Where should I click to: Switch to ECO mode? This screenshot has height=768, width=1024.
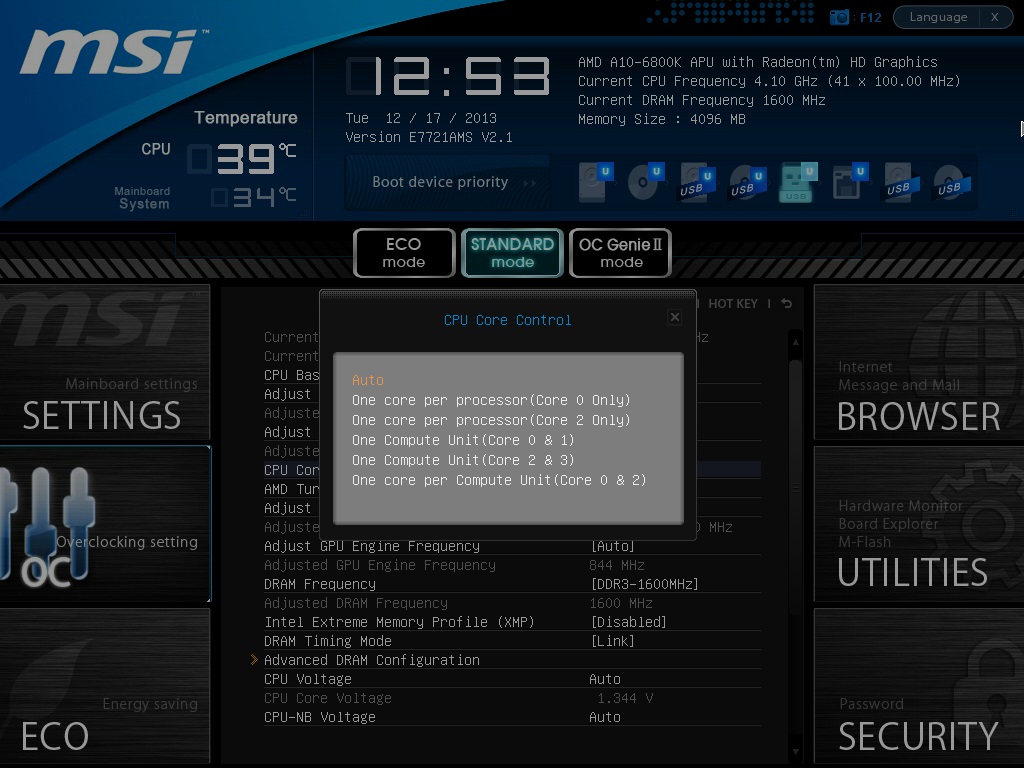point(404,253)
